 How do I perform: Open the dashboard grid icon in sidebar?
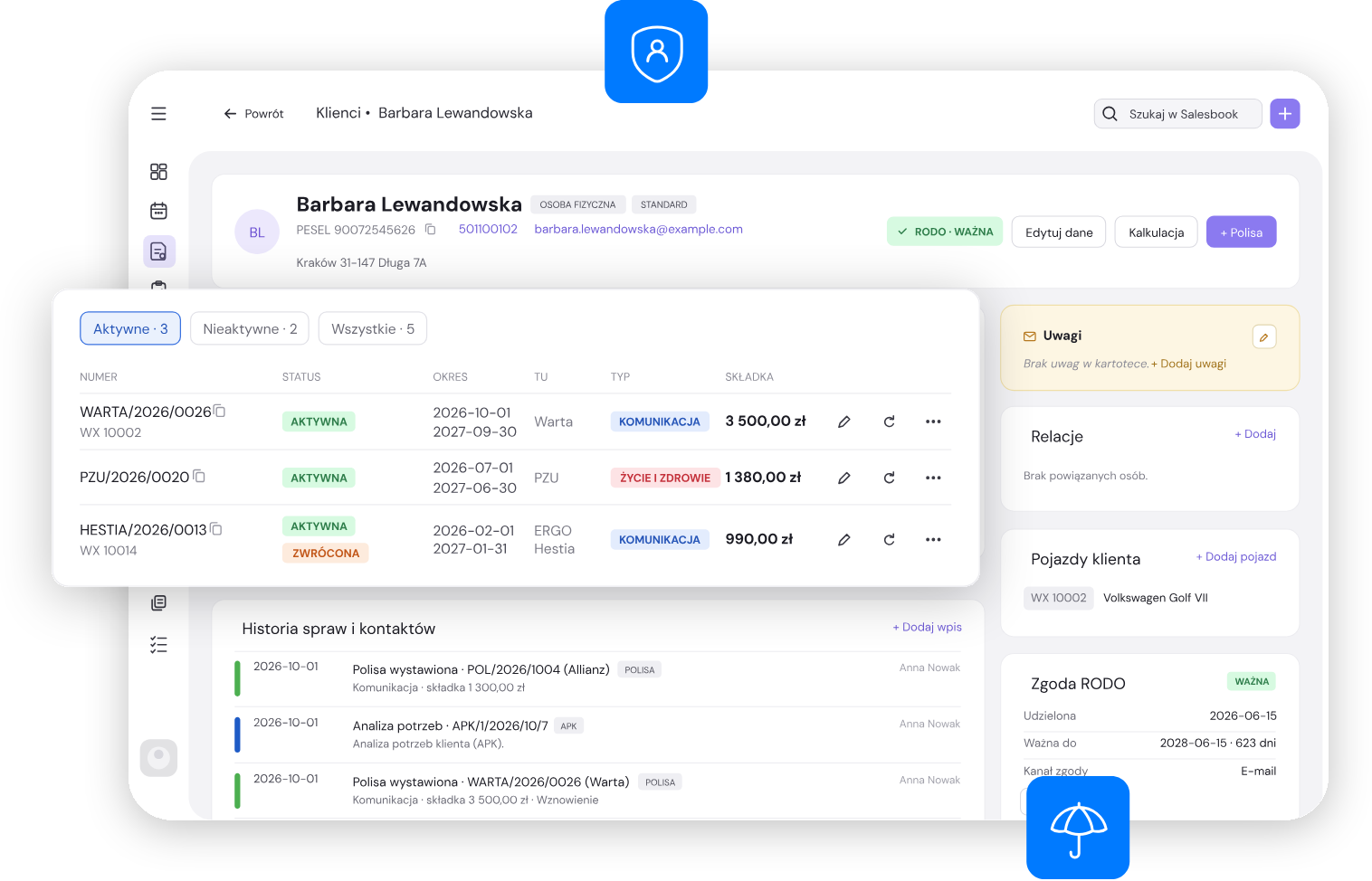pyautogui.click(x=158, y=172)
